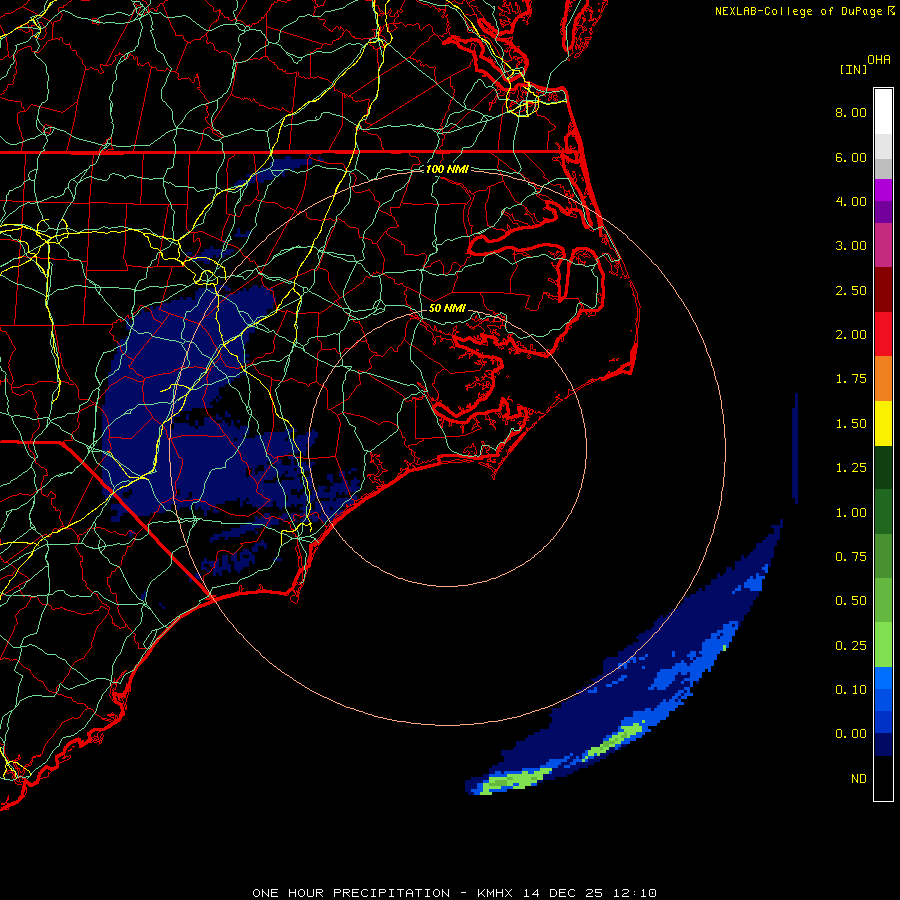Screen dimensions: 900x900
Task: Click the 0.75 legend value
Action: 851,557
